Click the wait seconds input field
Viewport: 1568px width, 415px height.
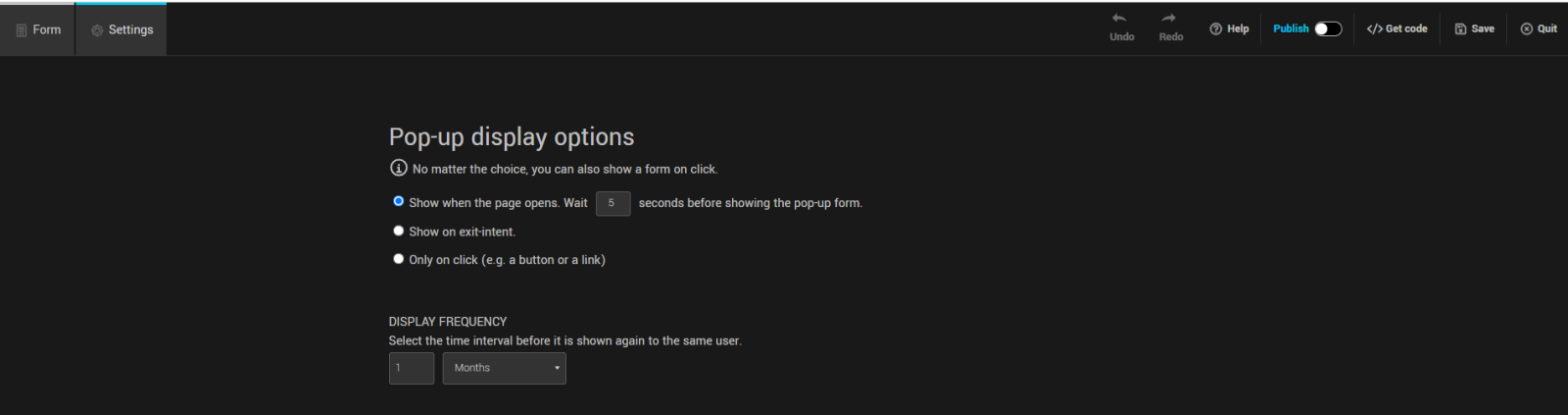612,203
